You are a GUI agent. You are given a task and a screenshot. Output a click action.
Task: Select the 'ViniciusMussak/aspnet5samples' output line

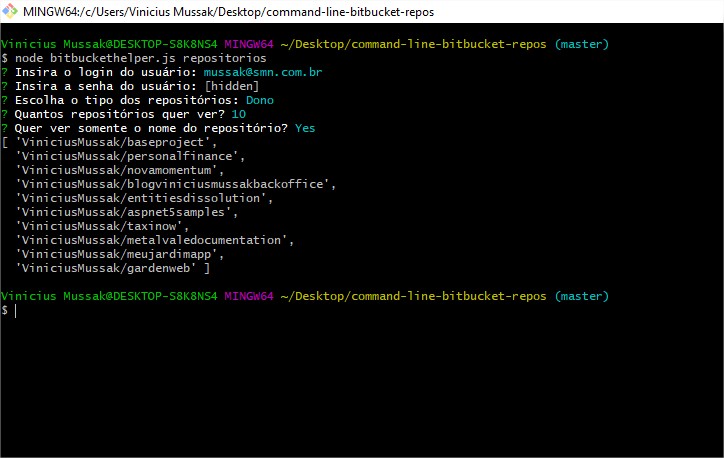(x=127, y=213)
